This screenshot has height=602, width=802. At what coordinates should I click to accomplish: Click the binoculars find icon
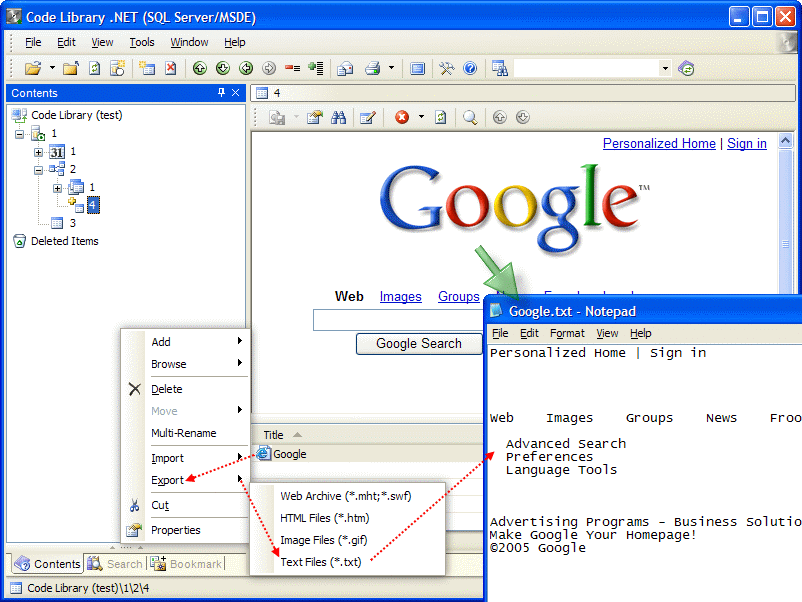coord(338,118)
